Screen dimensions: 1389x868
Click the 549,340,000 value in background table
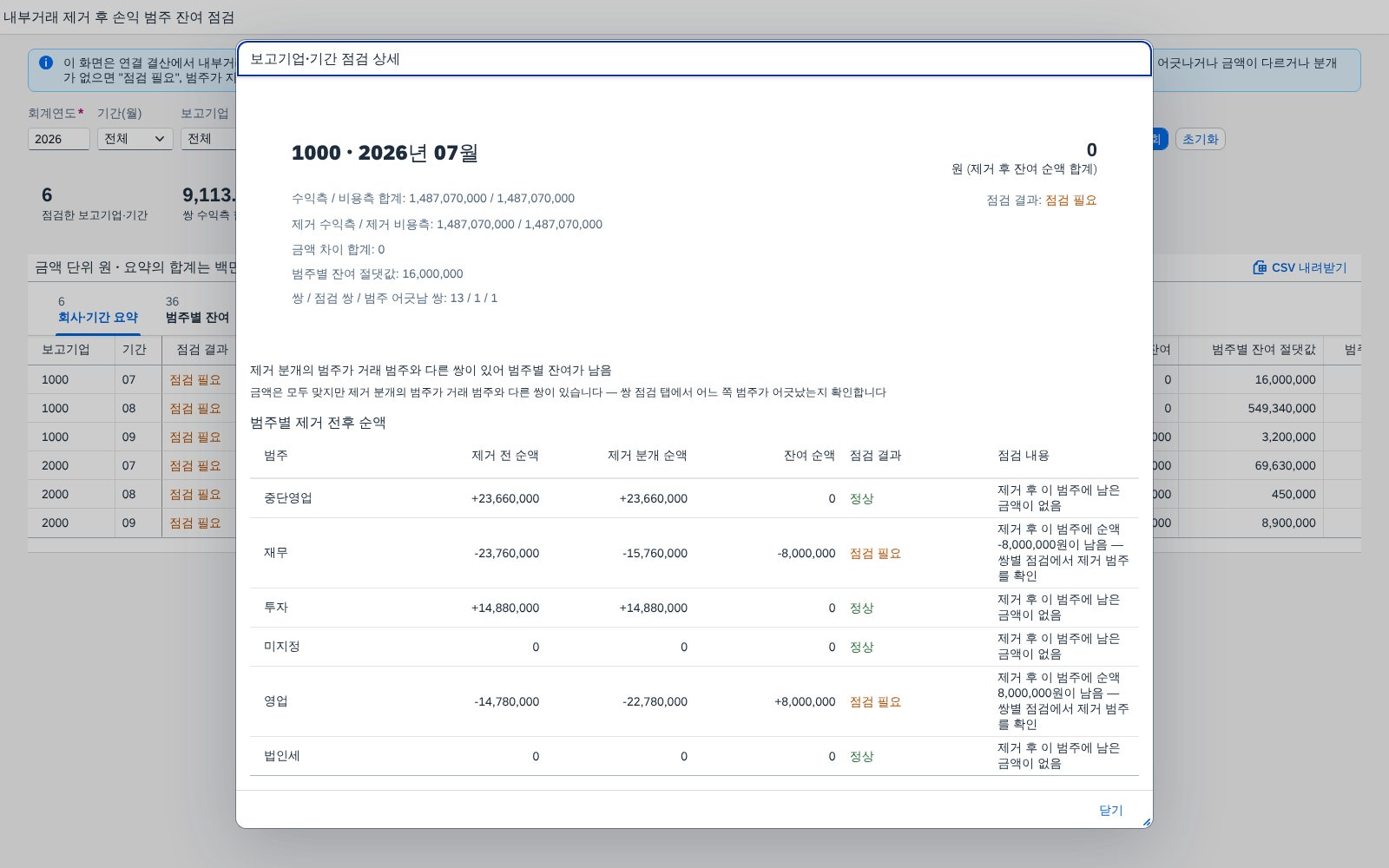tap(1281, 408)
